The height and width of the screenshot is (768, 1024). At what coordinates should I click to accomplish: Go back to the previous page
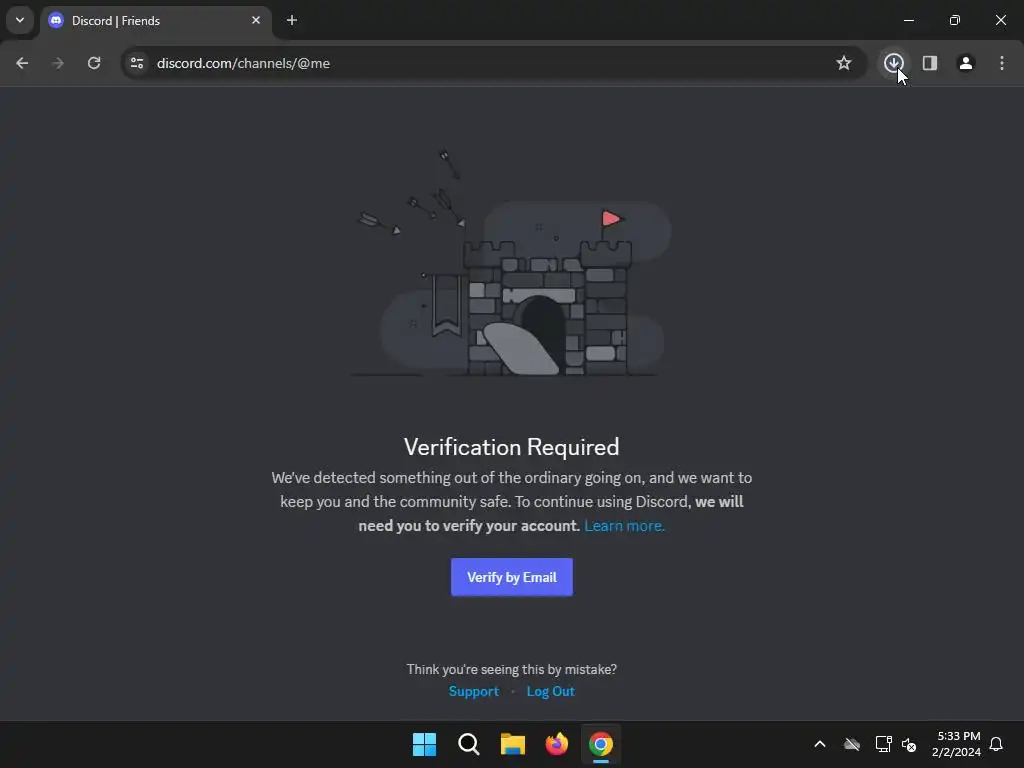tap(22, 63)
